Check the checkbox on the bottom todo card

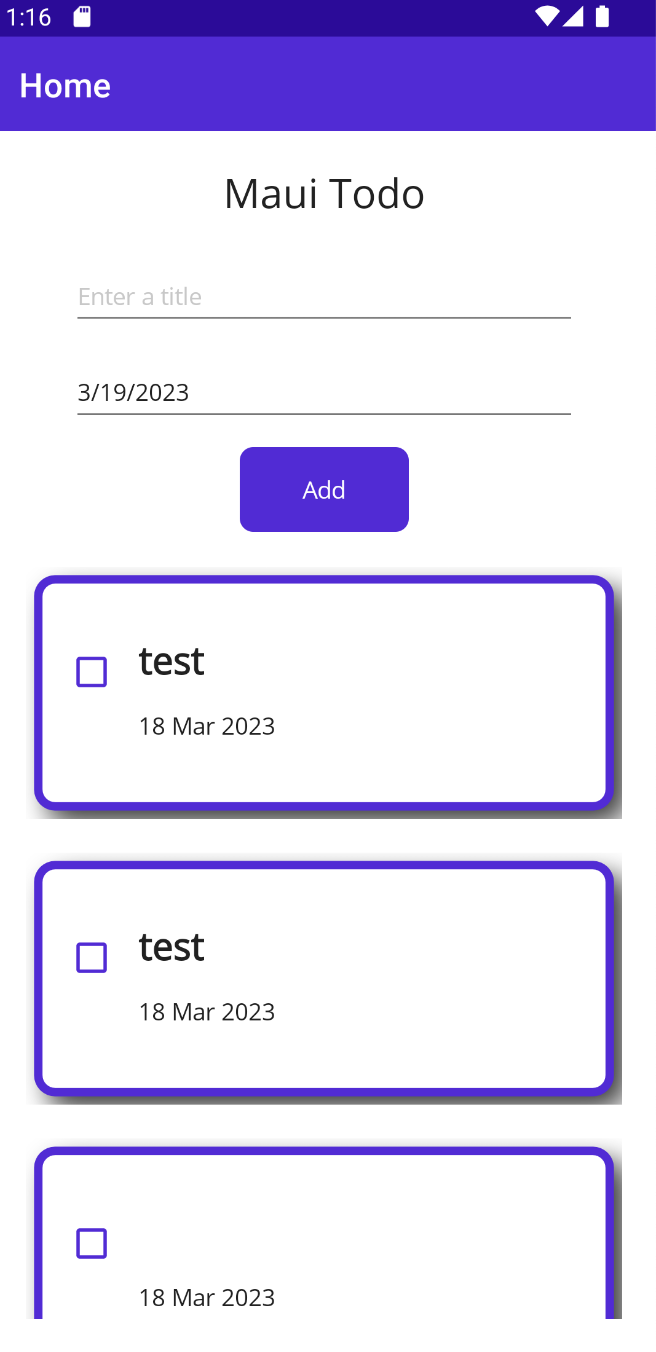pyautogui.click(x=91, y=1242)
